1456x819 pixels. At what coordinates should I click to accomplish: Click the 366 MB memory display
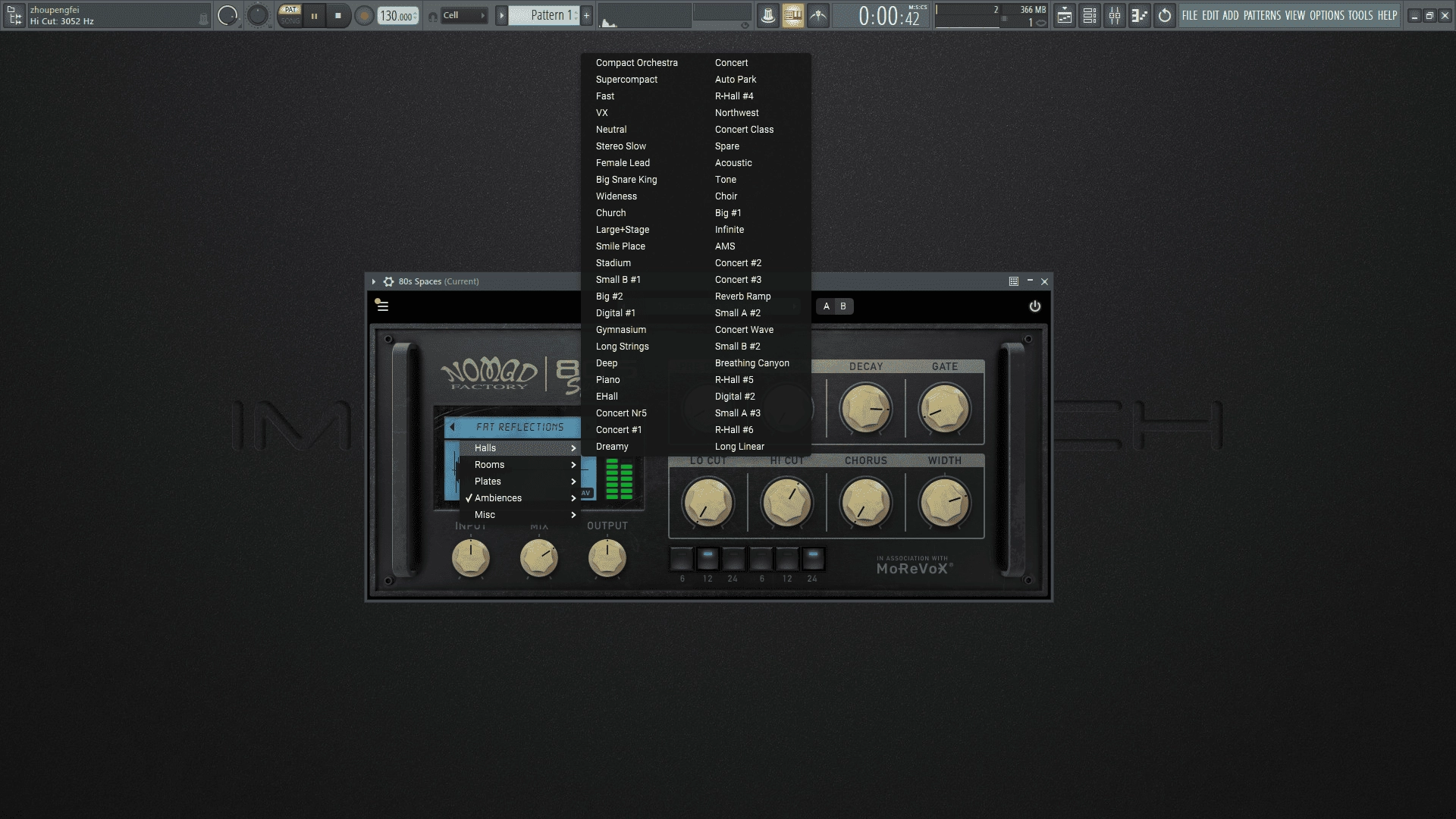(x=1033, y=10)
